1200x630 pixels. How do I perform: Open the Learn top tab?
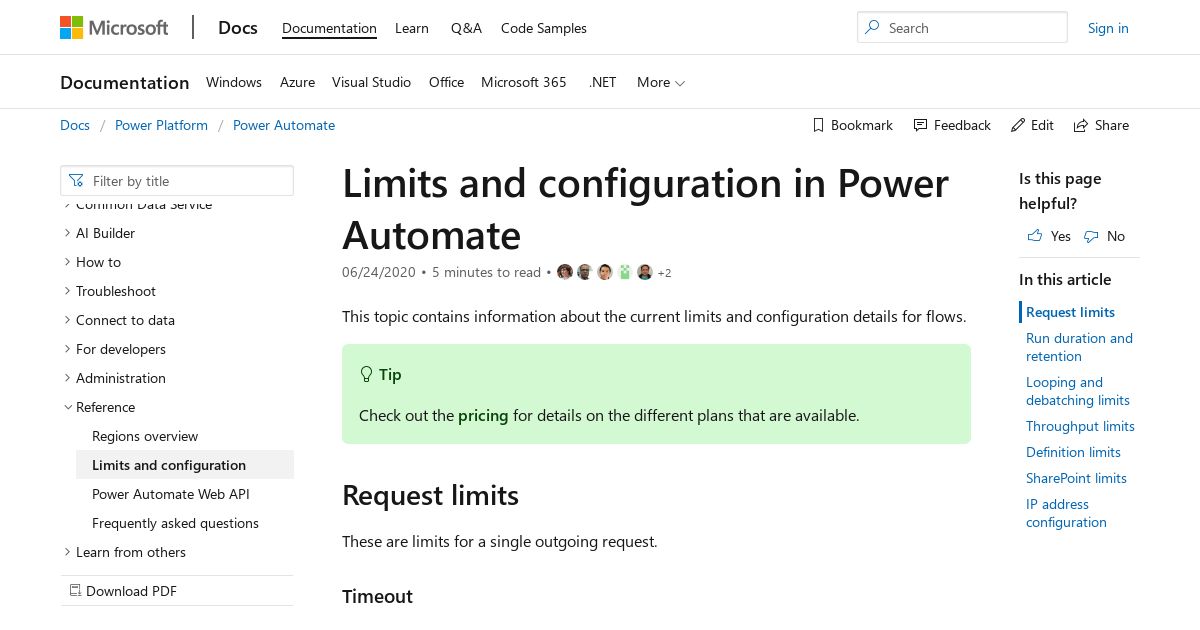coord(412,28)
